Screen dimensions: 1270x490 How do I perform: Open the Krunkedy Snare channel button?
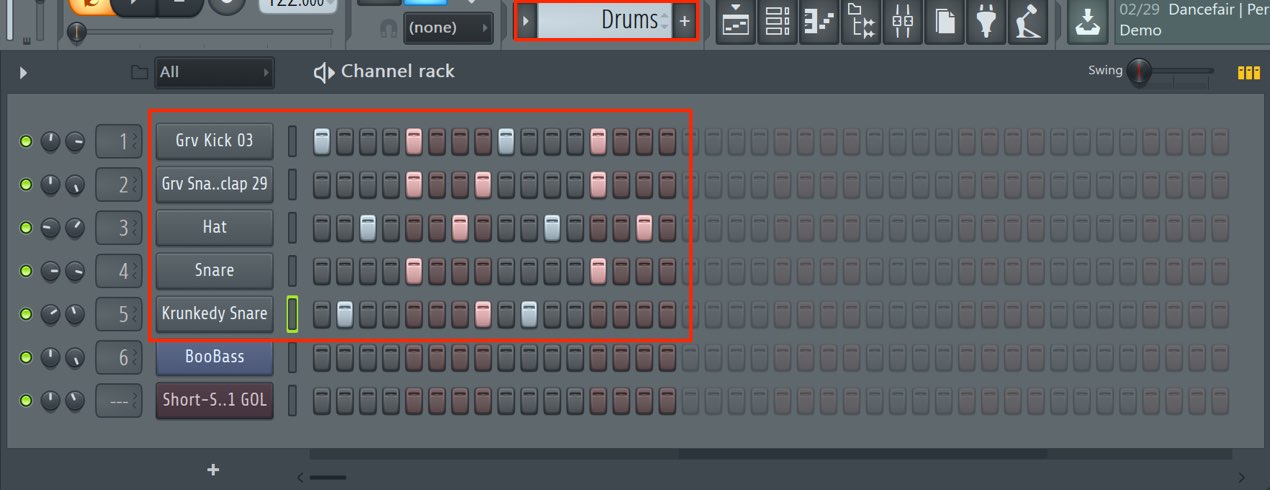click(214, 313)
